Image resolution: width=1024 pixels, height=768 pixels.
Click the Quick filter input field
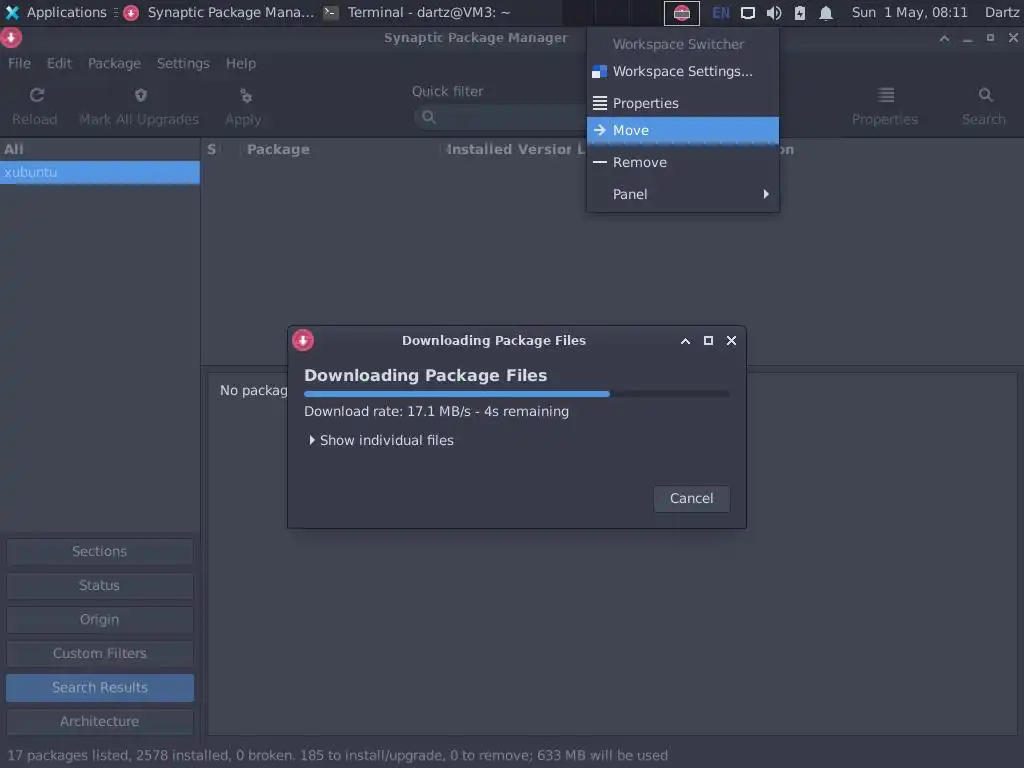(x=502, y=117)
